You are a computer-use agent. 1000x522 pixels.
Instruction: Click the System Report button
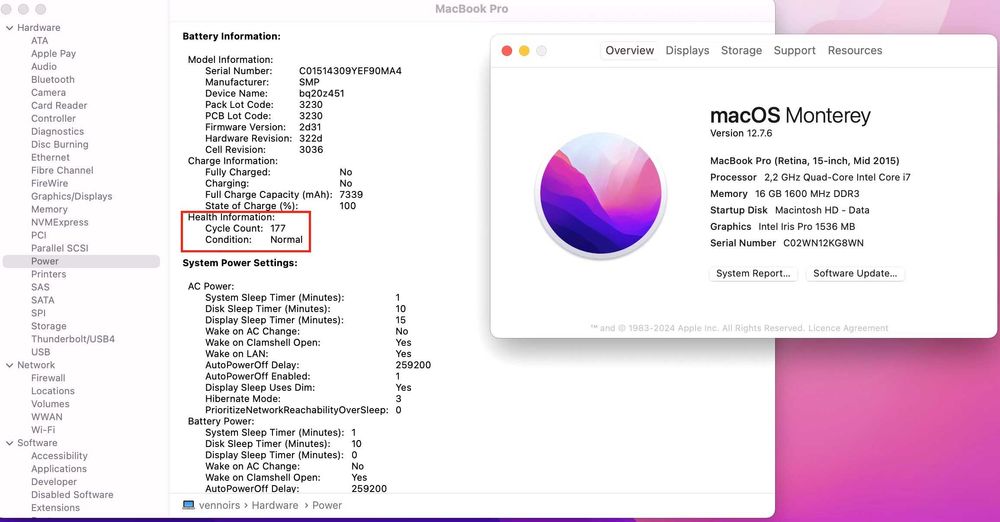coord(753,273)
